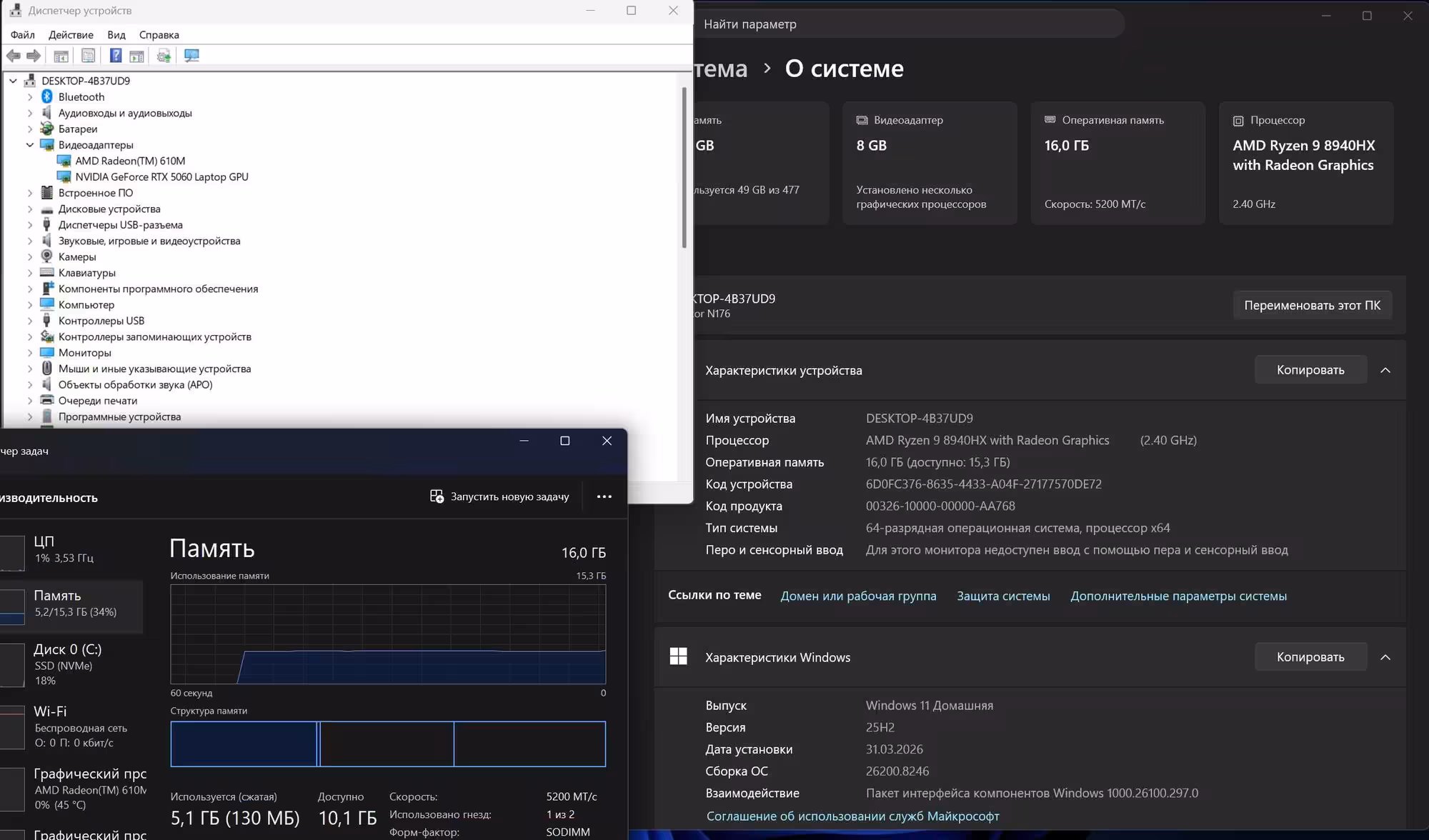Select the Программные устройства tree row

(x=119, y=416)
